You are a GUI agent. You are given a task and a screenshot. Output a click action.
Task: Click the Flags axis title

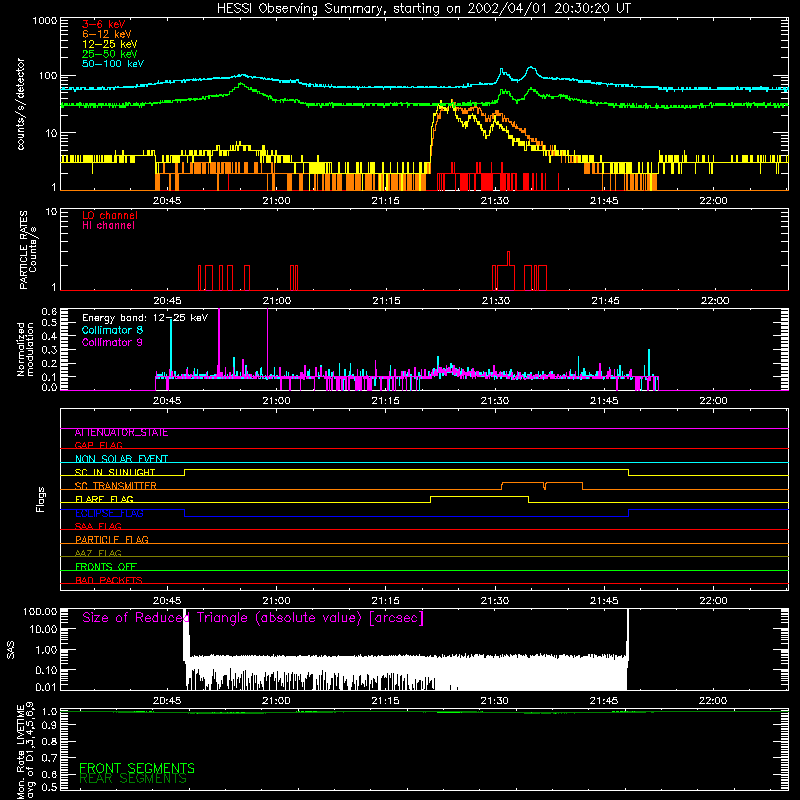point(41,499)
